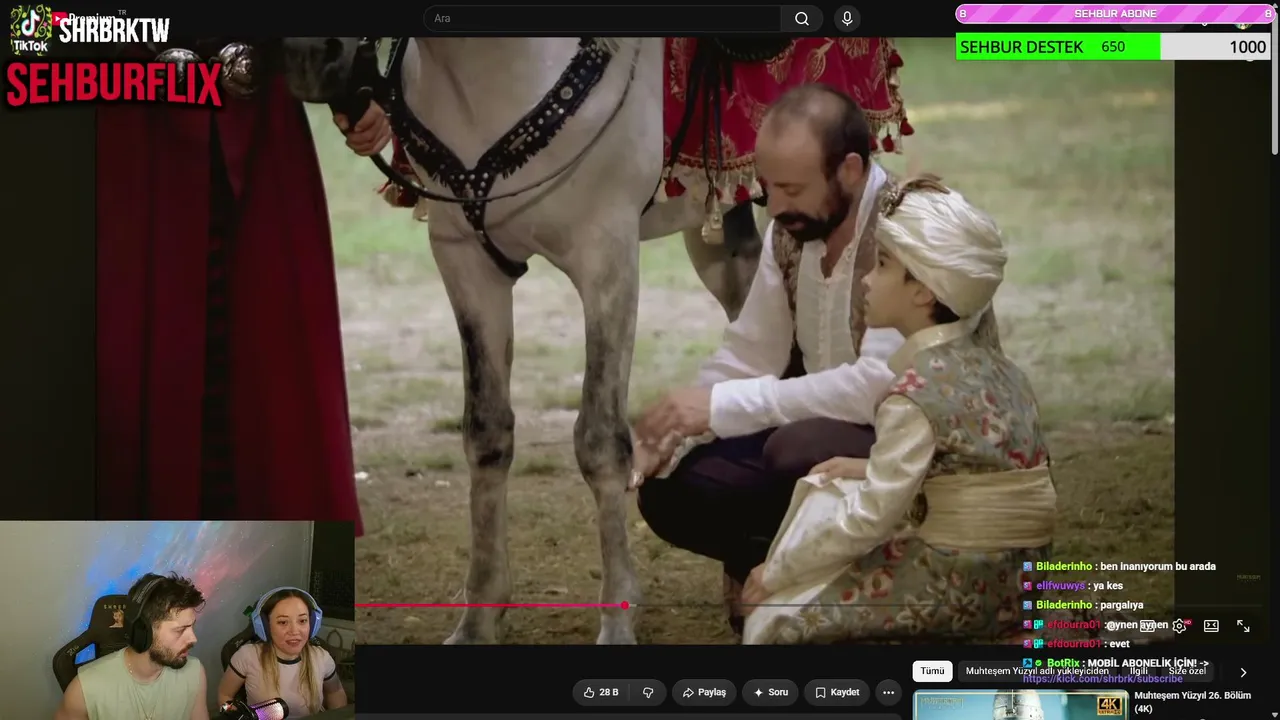Toggle subtitles in the video player
This screenshot has width=1280, height=720.
click(x=1147, y=626)
